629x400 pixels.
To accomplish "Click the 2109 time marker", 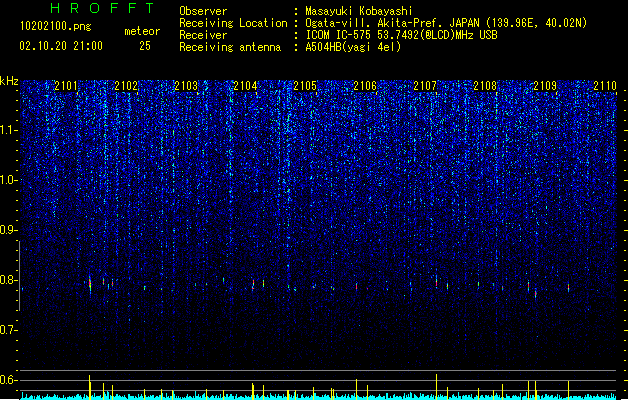I will point(545,86).
